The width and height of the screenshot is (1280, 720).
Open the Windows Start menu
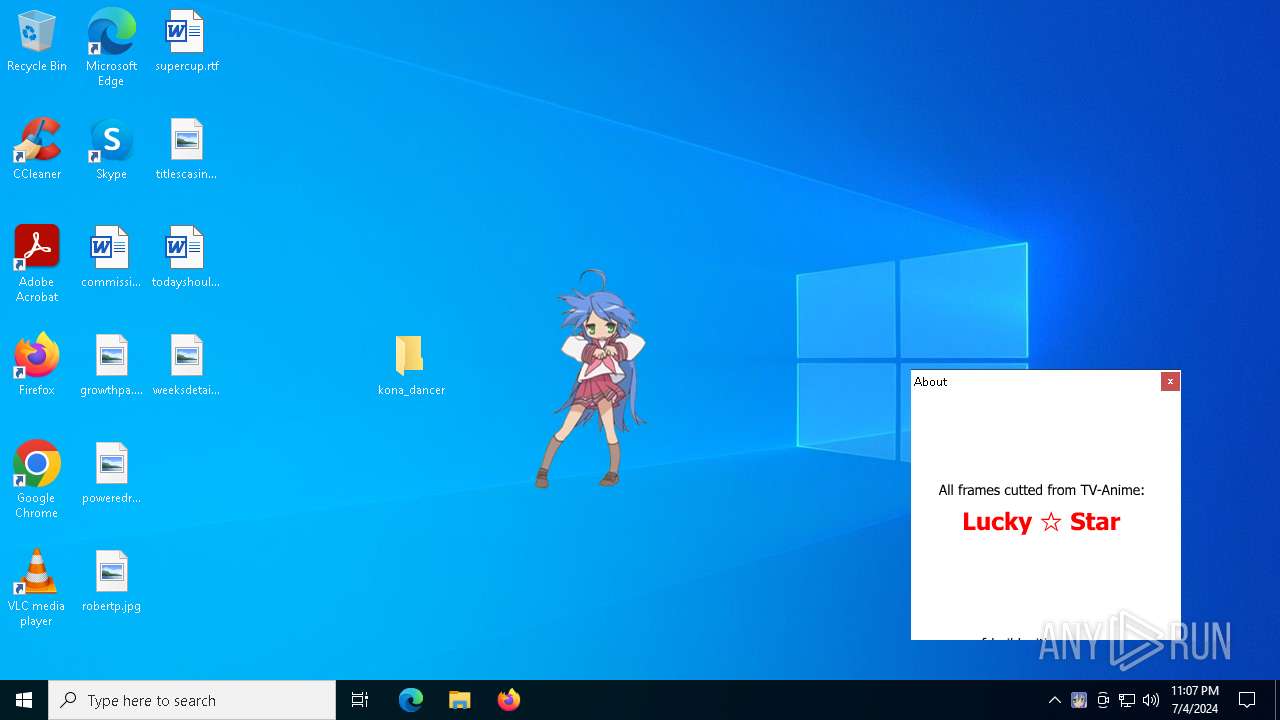tap(24, 700)
